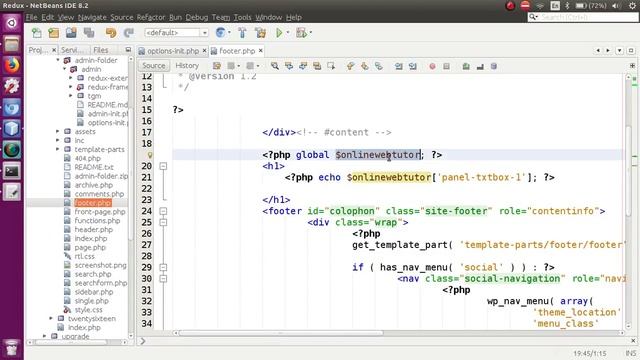Expand the template-parts folder node

(58, 149)
